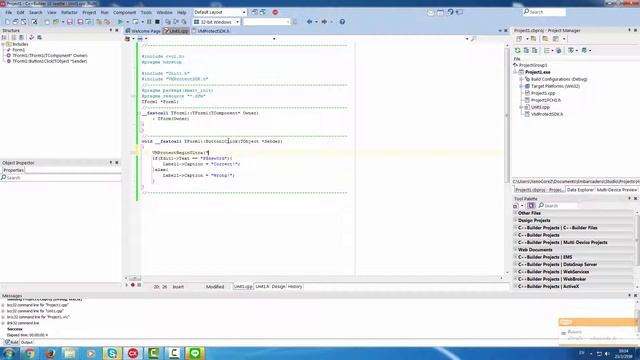
Task: Click the Refresh icon in the Project Manager
Action: [x=518, y=50]
